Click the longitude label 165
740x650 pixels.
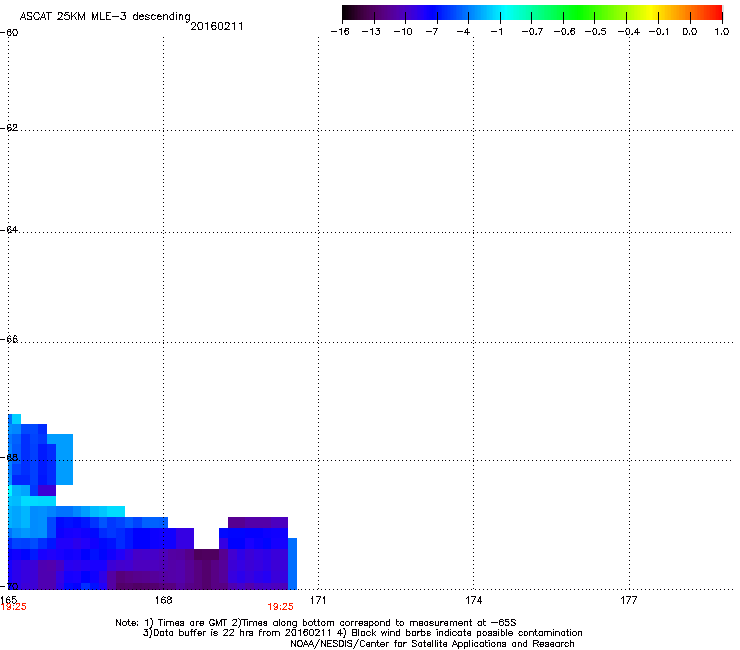[8, 599]
